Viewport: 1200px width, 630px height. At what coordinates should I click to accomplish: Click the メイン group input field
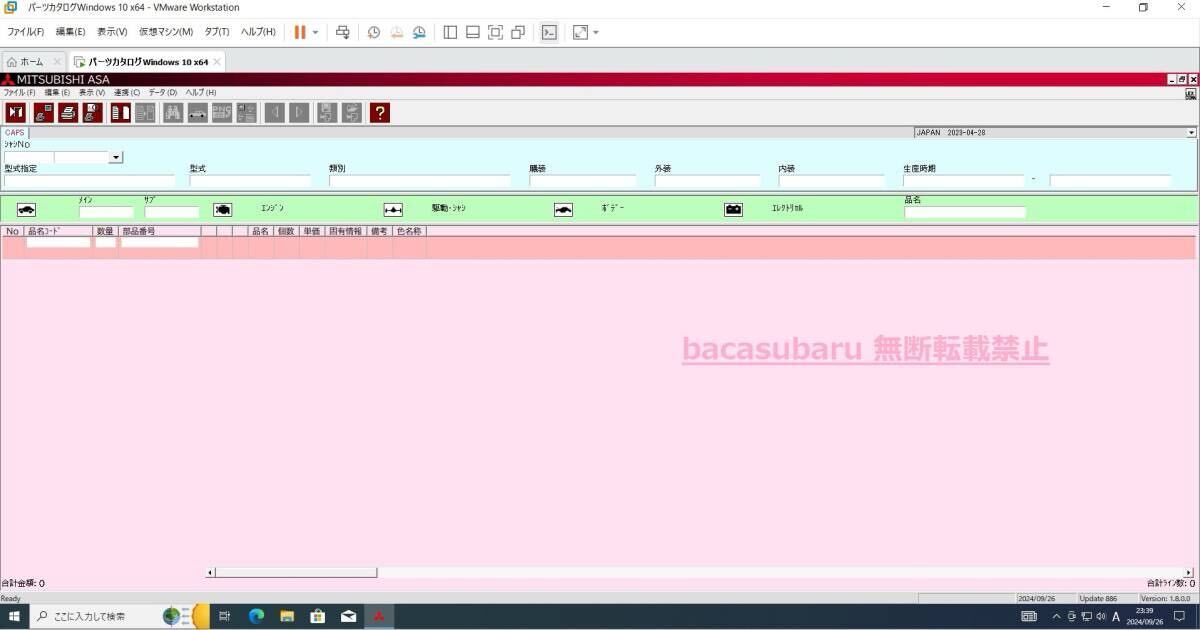point(106,212)
